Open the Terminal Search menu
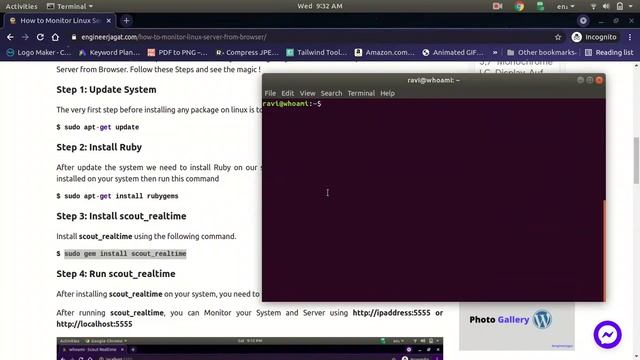The width and height of the screenshot is (640, 360). [331, 93]
